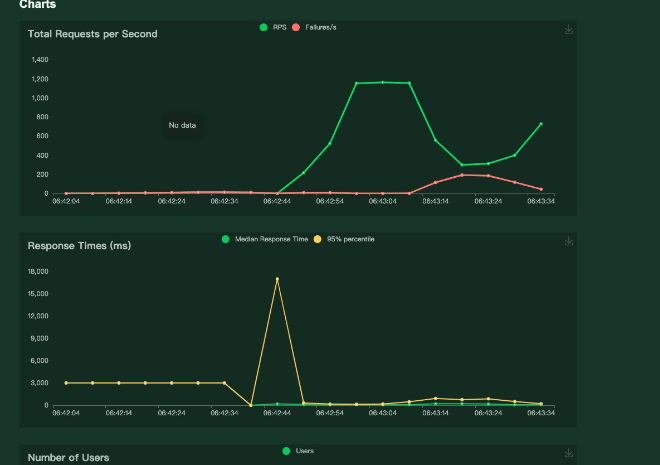Click 06:43:34 label on Requests chart

click(541, 202)
